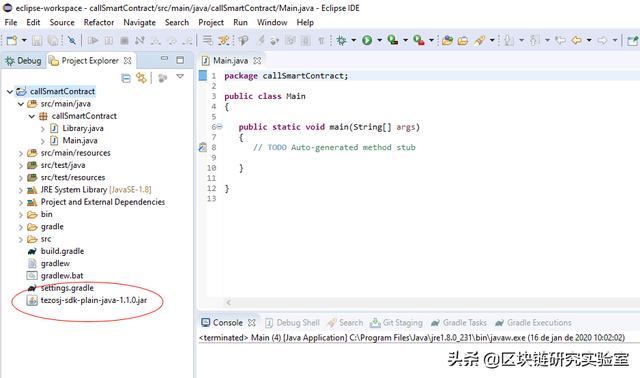Image resolution: width=640 pixels, height=378 pixels.
Task: Click the Open Task folder icon
Action: 463,40
